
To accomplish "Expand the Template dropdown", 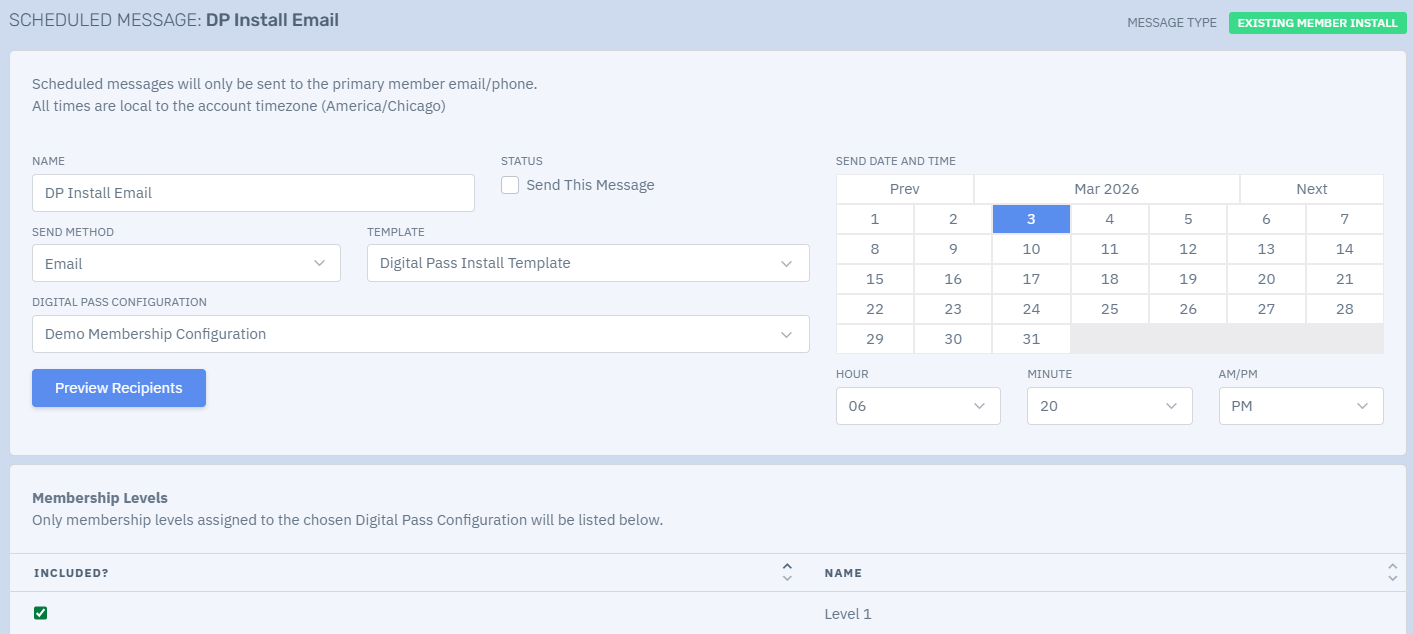I will pyautogui.click(x=588, y=263).
